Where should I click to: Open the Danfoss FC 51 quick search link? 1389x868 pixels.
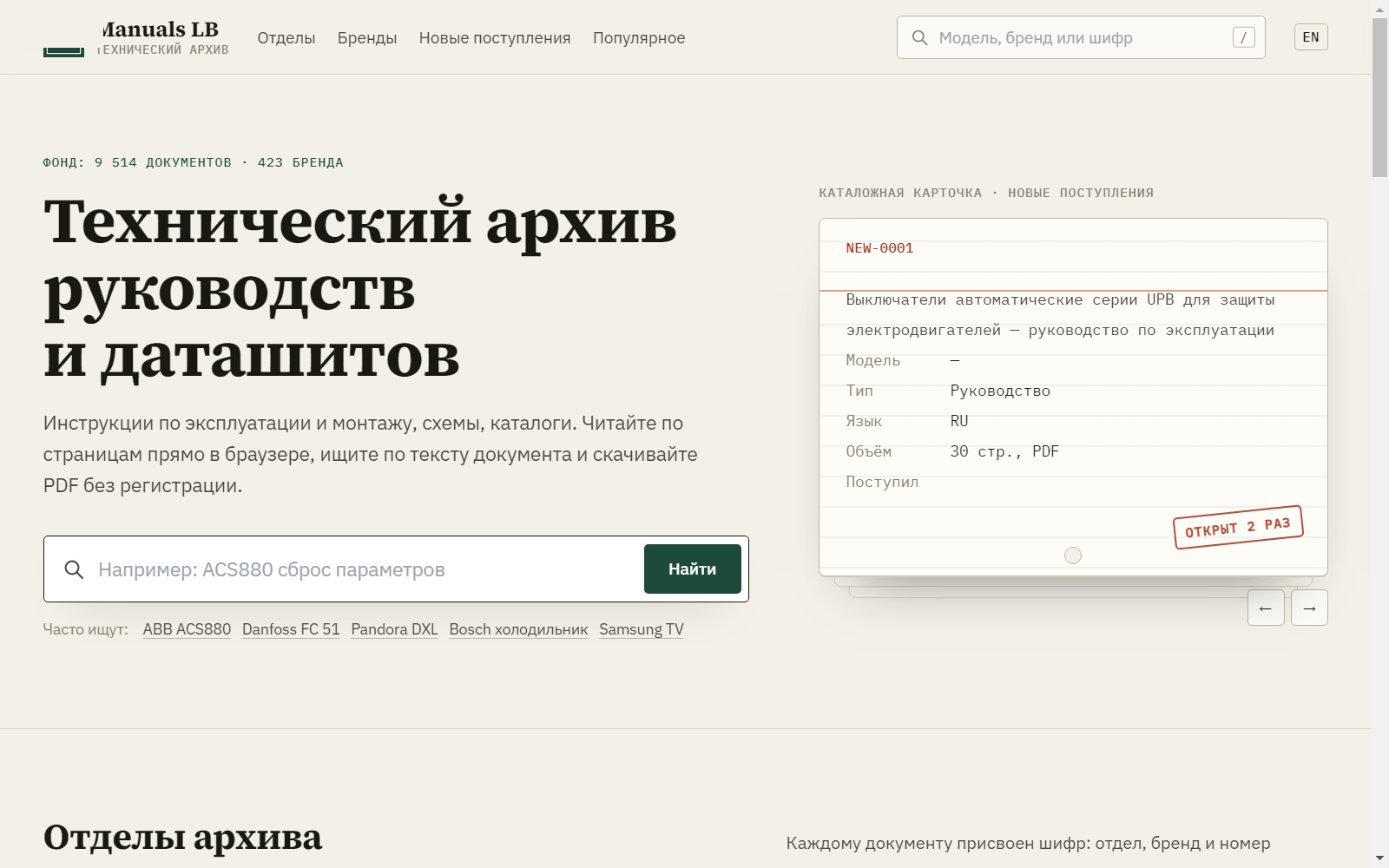pyautogui.click(x=291, y=629)
